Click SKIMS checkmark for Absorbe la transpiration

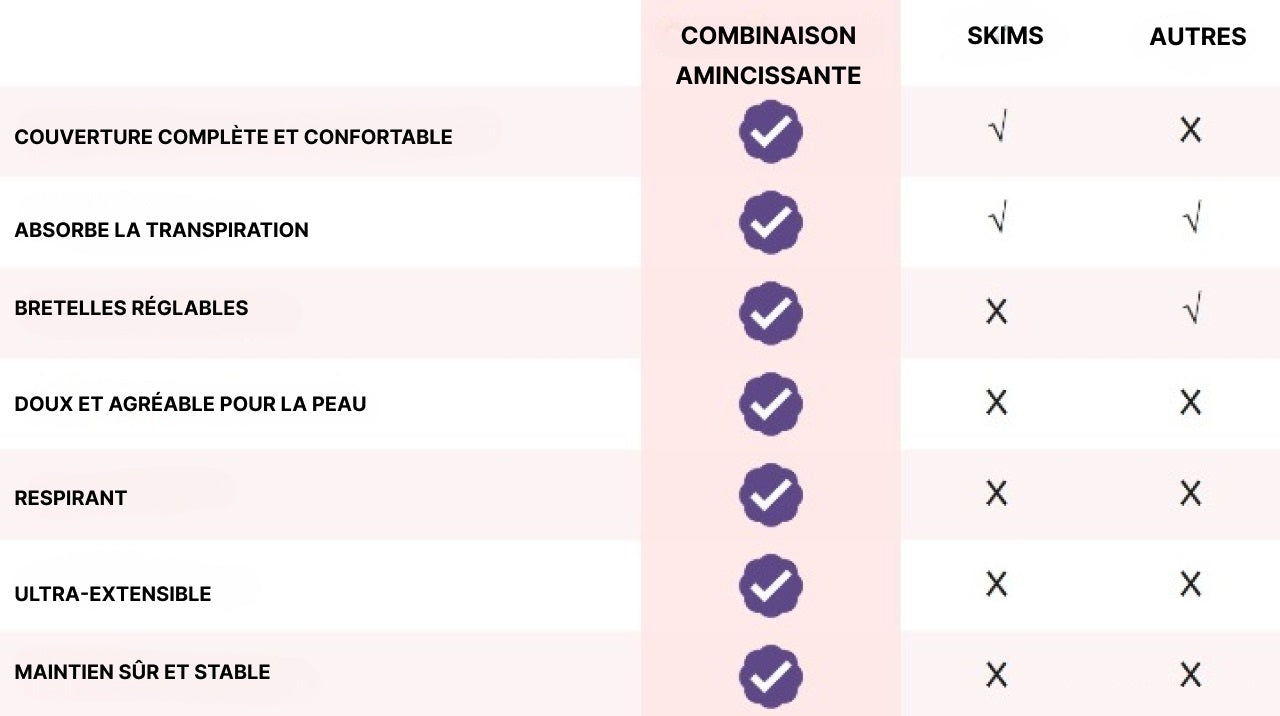pyautogui.click(x=996, y=217)
